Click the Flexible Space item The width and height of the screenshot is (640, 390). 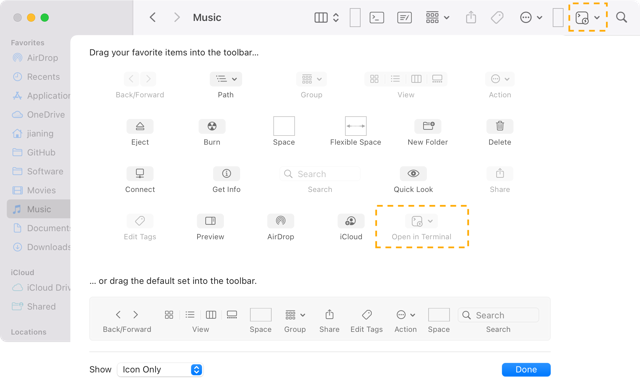tap(356, 126)
